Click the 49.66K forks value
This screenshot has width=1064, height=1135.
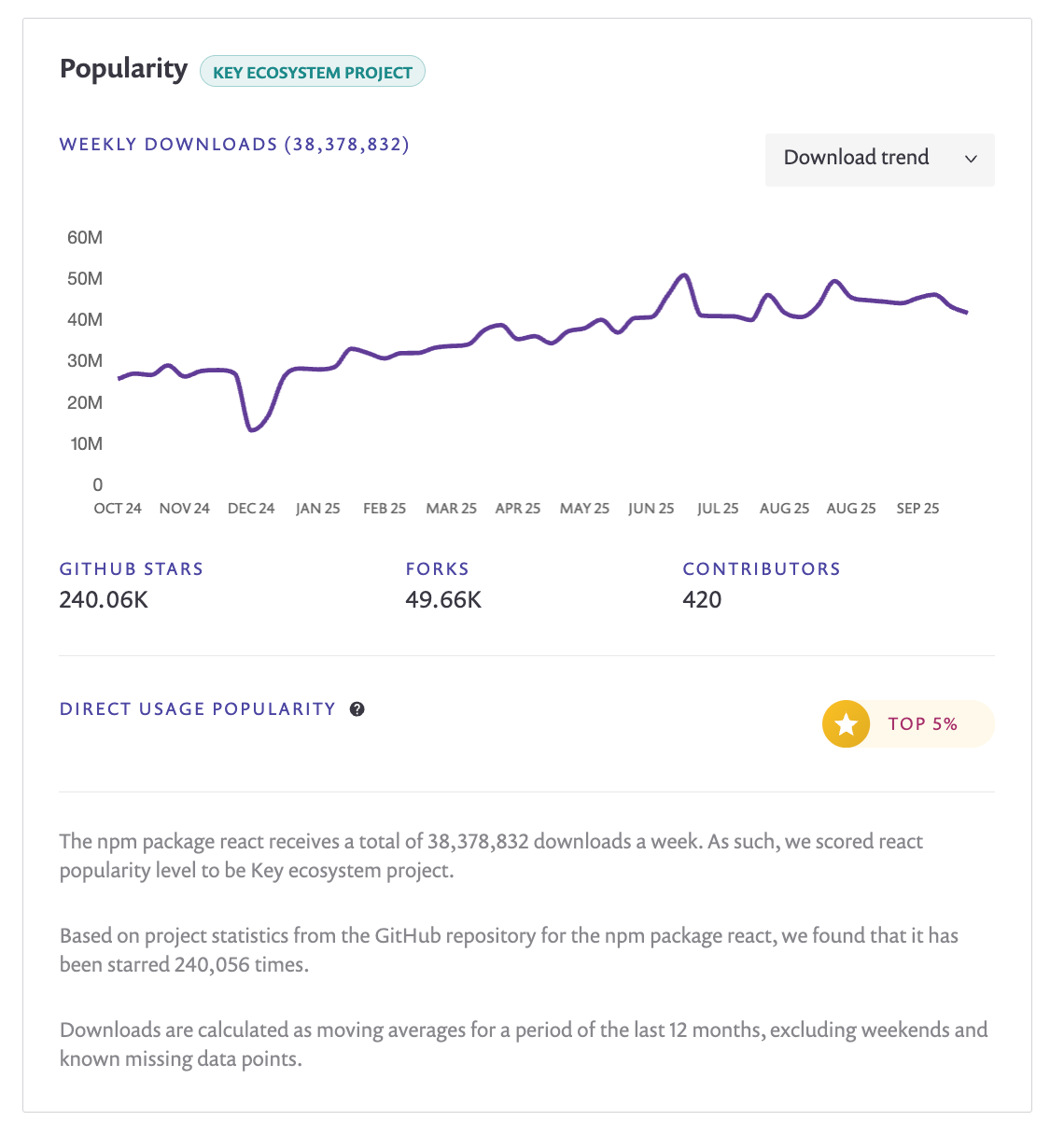443,600
